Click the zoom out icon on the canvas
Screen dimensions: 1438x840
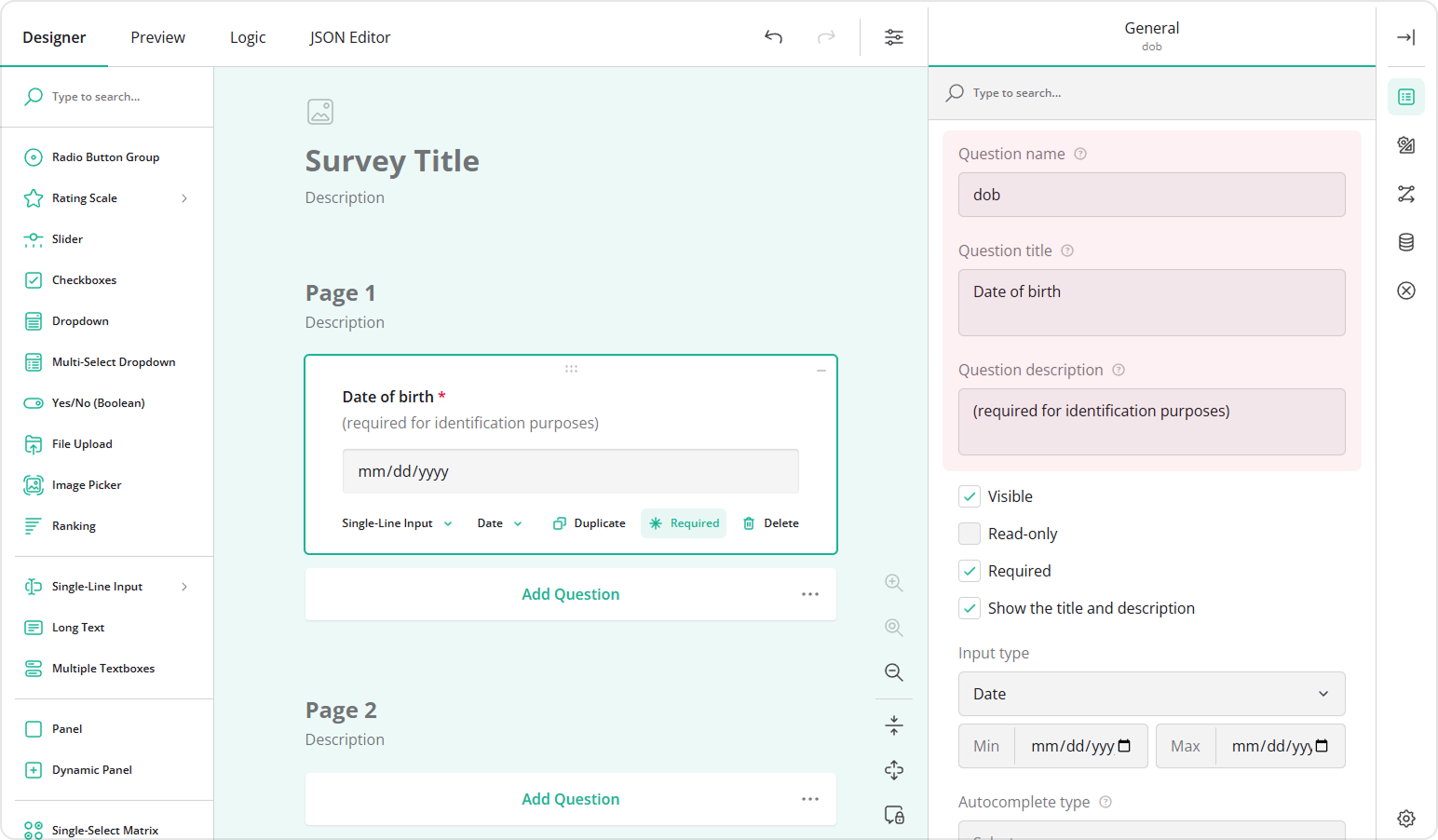[893, 672]
